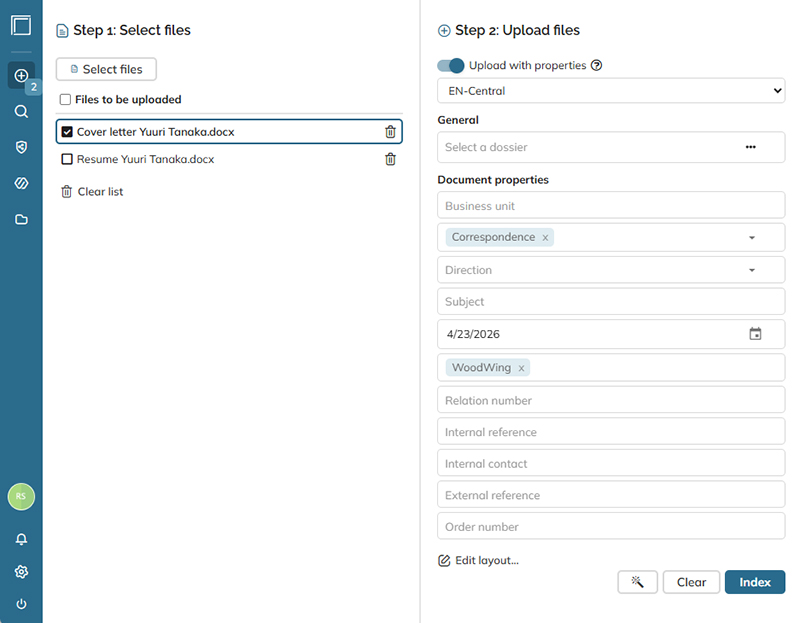Viewport: 800px width, 623px height.
Task: Enable the 'Files to be uploaded' checkbox
Action: (x=65, y=99)
